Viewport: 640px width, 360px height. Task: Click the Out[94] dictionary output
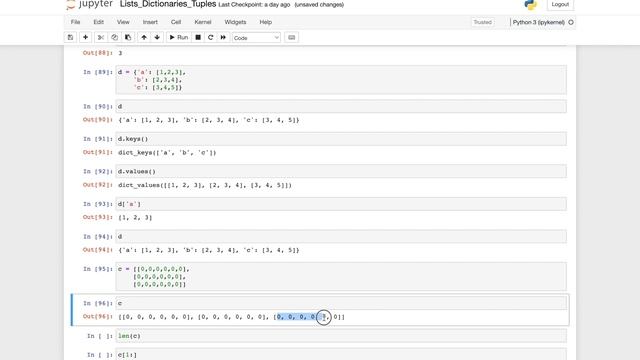point(209,250)
